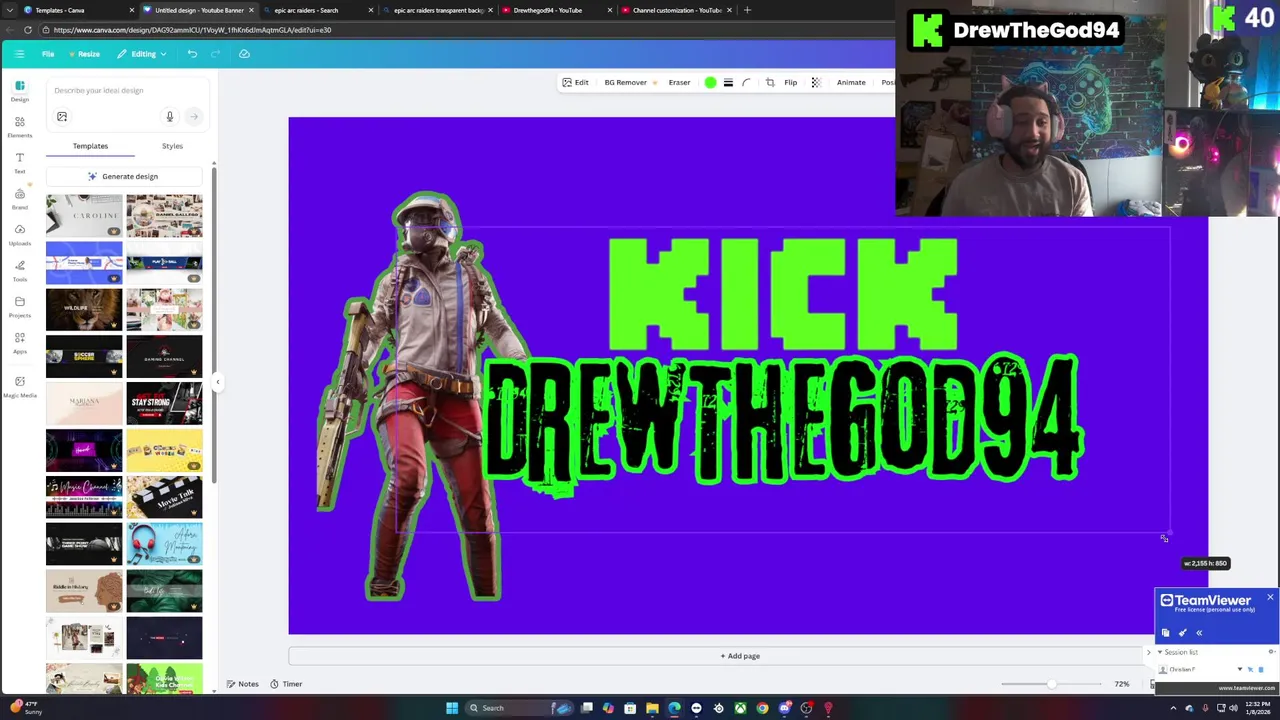1280x720 pixels.
Task: Click the 72% zoom level value
Action: [x=1121, y=684]
